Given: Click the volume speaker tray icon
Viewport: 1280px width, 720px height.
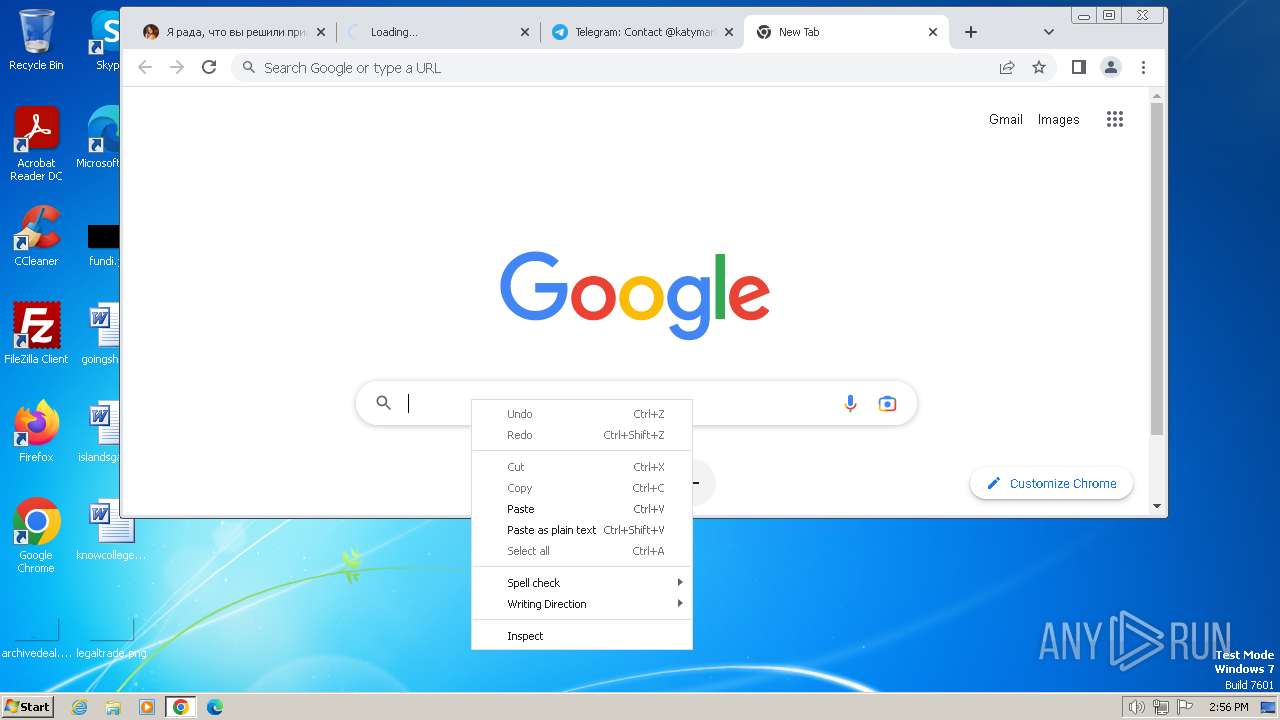Looking at the screenshot, I should [x=1136, y=707].
